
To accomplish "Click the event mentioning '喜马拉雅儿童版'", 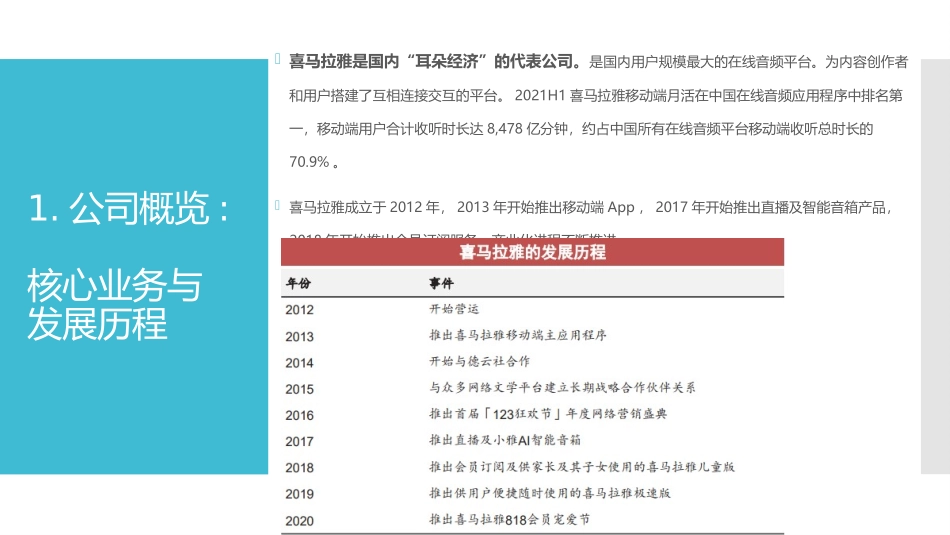I will click(582, 467).
